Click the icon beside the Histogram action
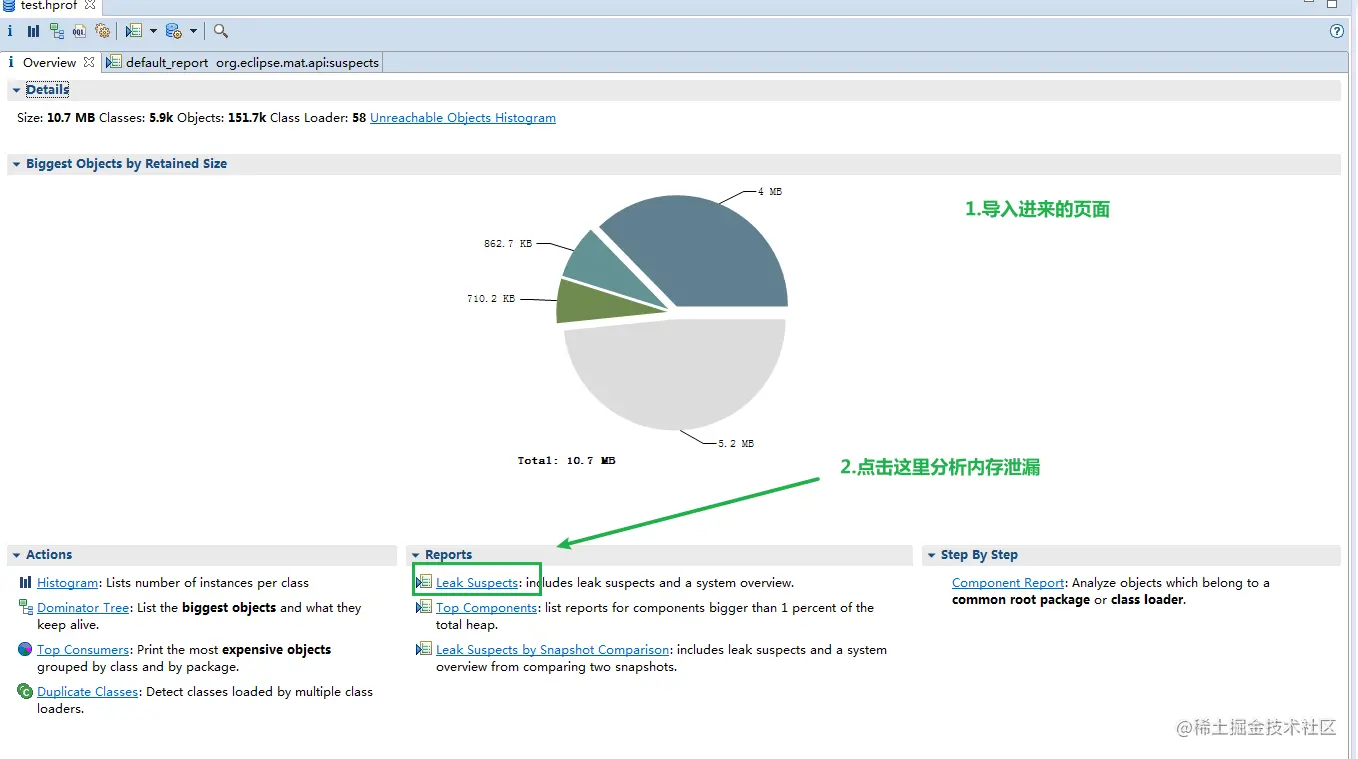This screenshot has width=1358, height=759. point(25,582)
